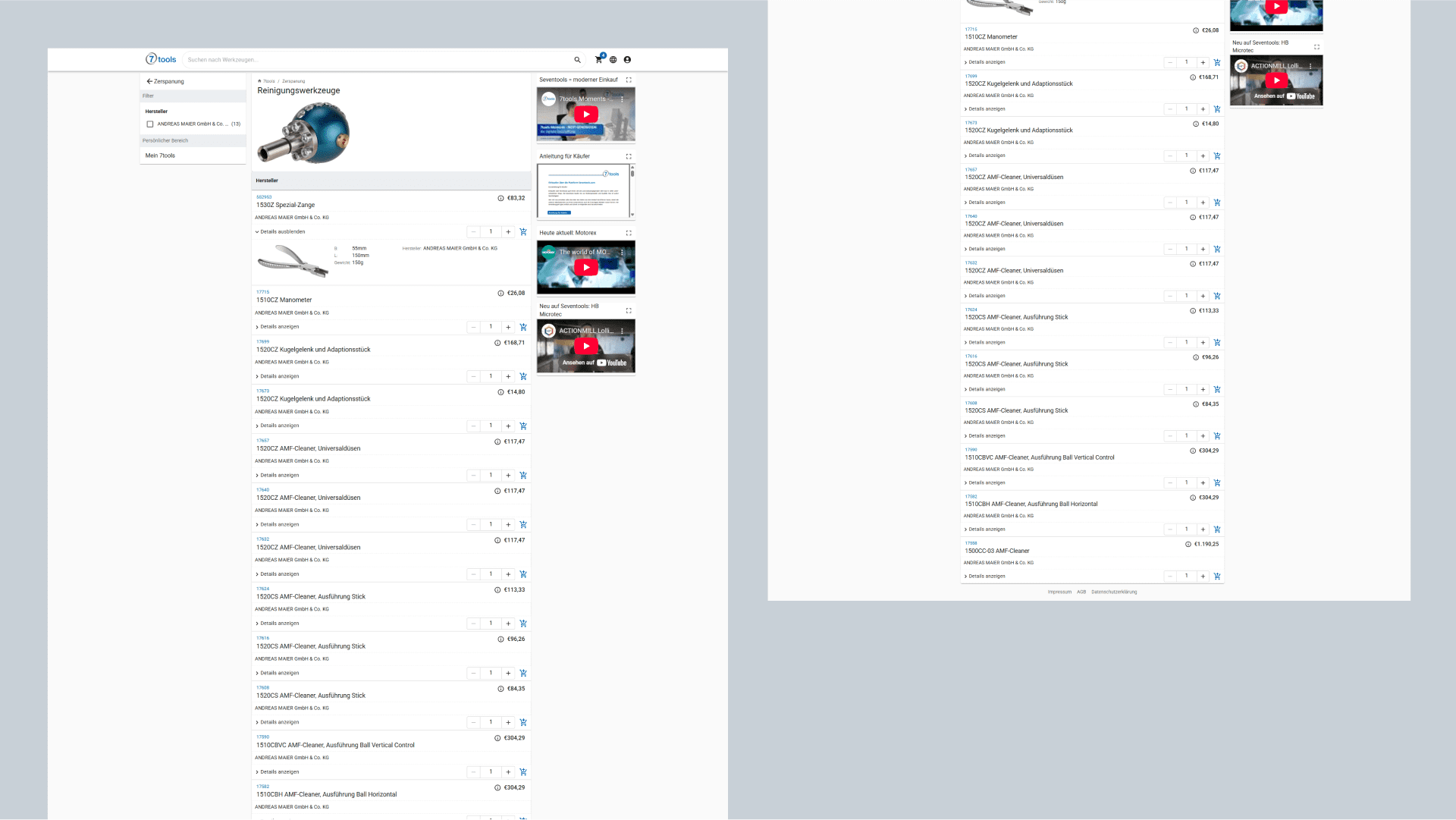Increase quantity for 1530Z Spezial-Zange
Image resolution: width=1456 pixels, height=820 pixels.
tap(508, 232)
